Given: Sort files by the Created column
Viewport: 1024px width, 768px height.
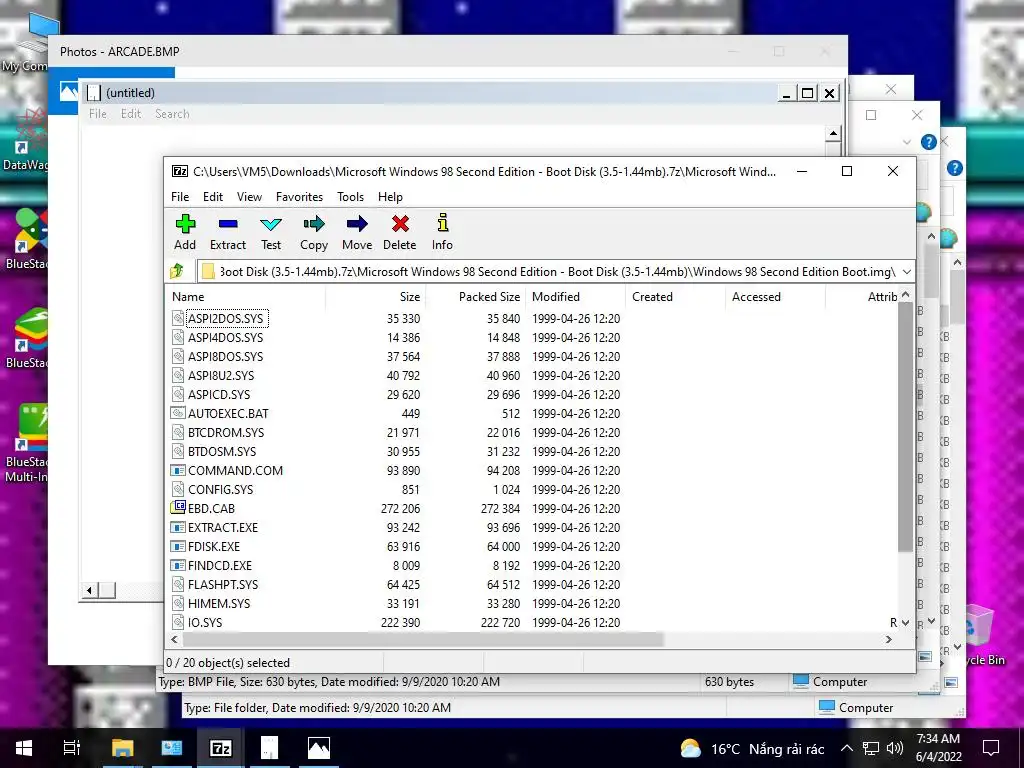Looking at the screenshot, I should [675, 296].
